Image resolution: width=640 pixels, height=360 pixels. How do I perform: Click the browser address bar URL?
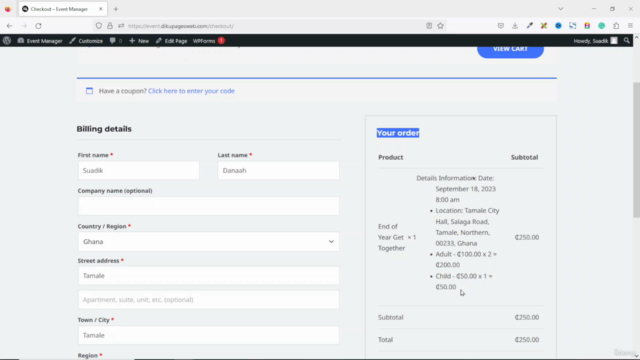[x=181, y=26]
